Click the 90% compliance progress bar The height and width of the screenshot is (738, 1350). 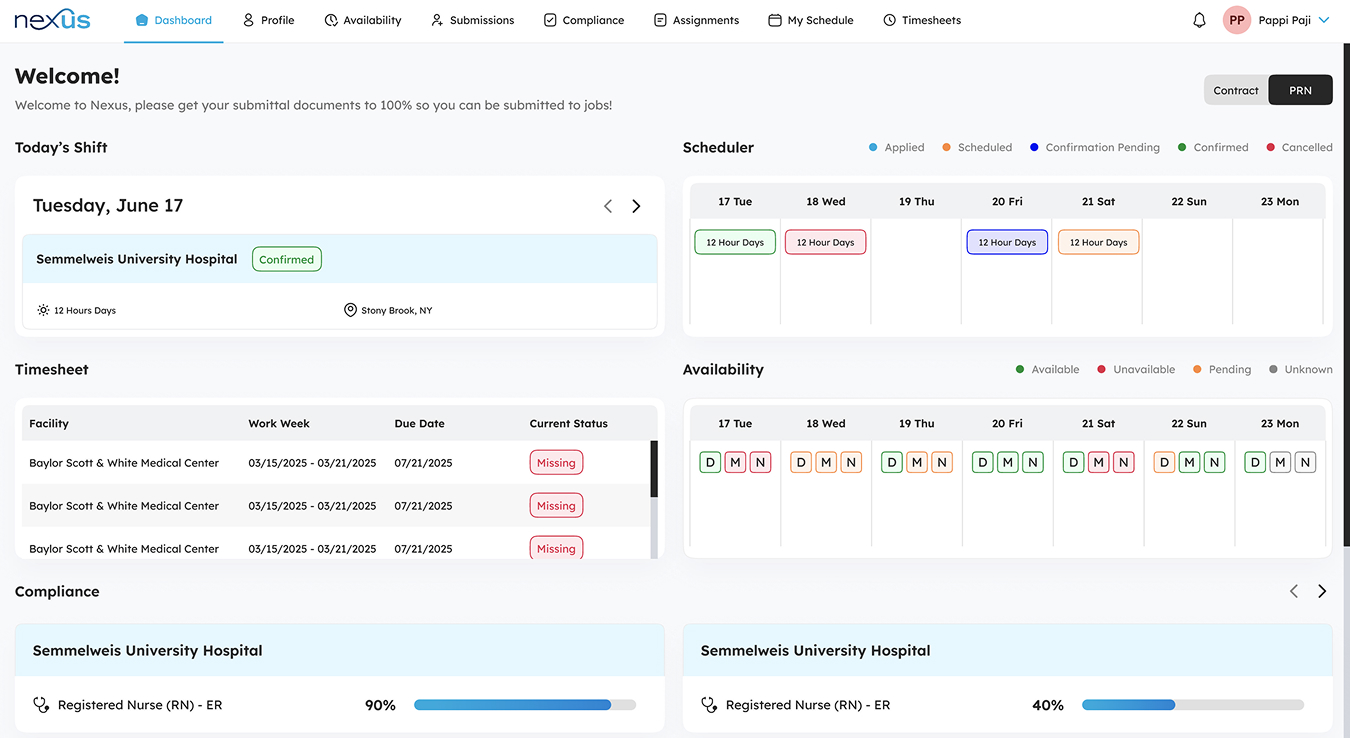[x=524, y=705]
